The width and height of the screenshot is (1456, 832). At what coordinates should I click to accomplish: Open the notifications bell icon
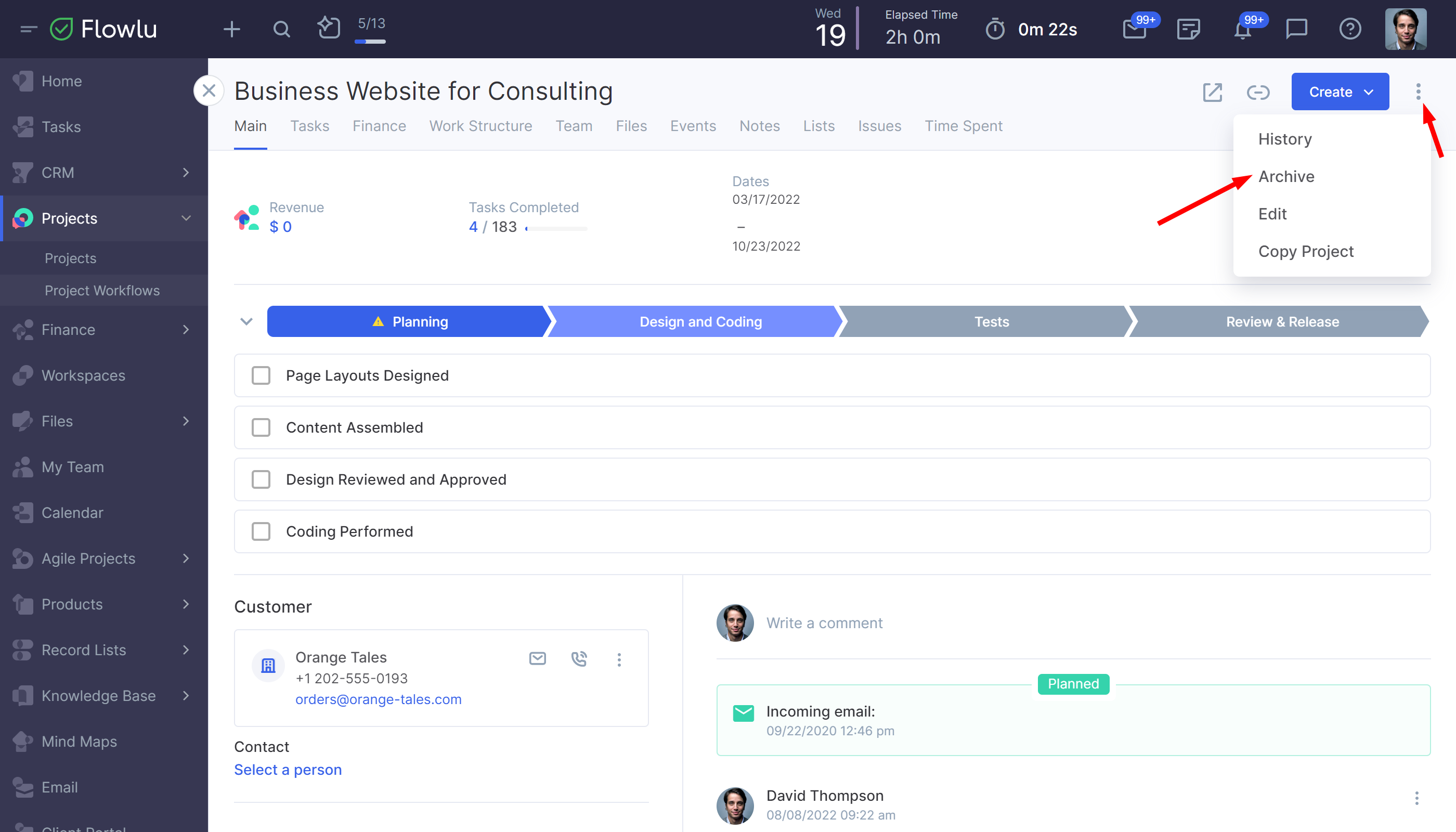[1243, 29]
